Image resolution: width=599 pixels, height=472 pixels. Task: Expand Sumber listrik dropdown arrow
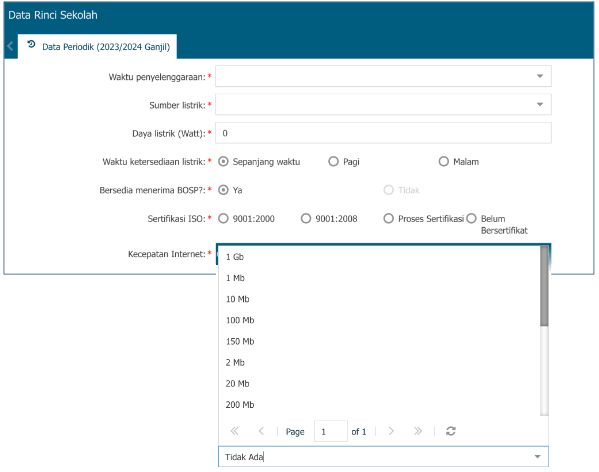click(540, 104)
